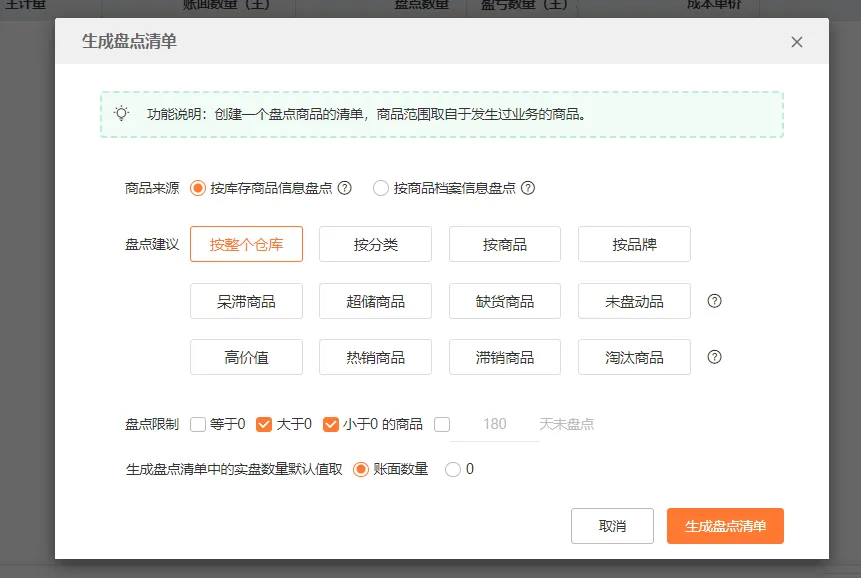Choose the 按整个仓库 suggestion
This screenshot has width=861, height=578.
pyautogui.click(x=247, y=244)
